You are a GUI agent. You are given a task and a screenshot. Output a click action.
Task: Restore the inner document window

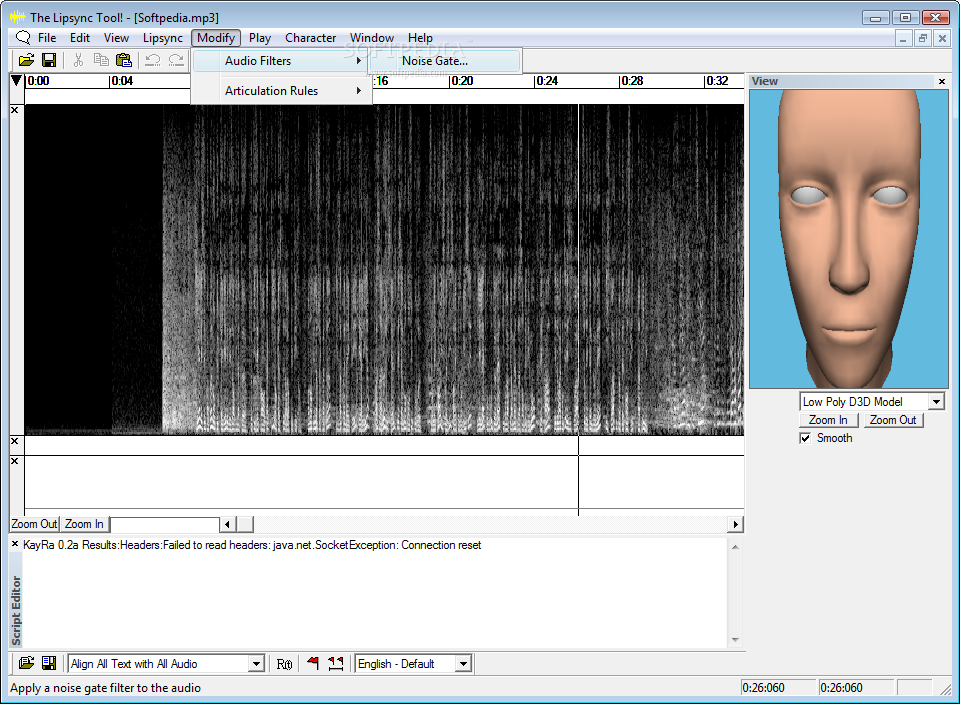pyautogui.click(x=923, y=39)
